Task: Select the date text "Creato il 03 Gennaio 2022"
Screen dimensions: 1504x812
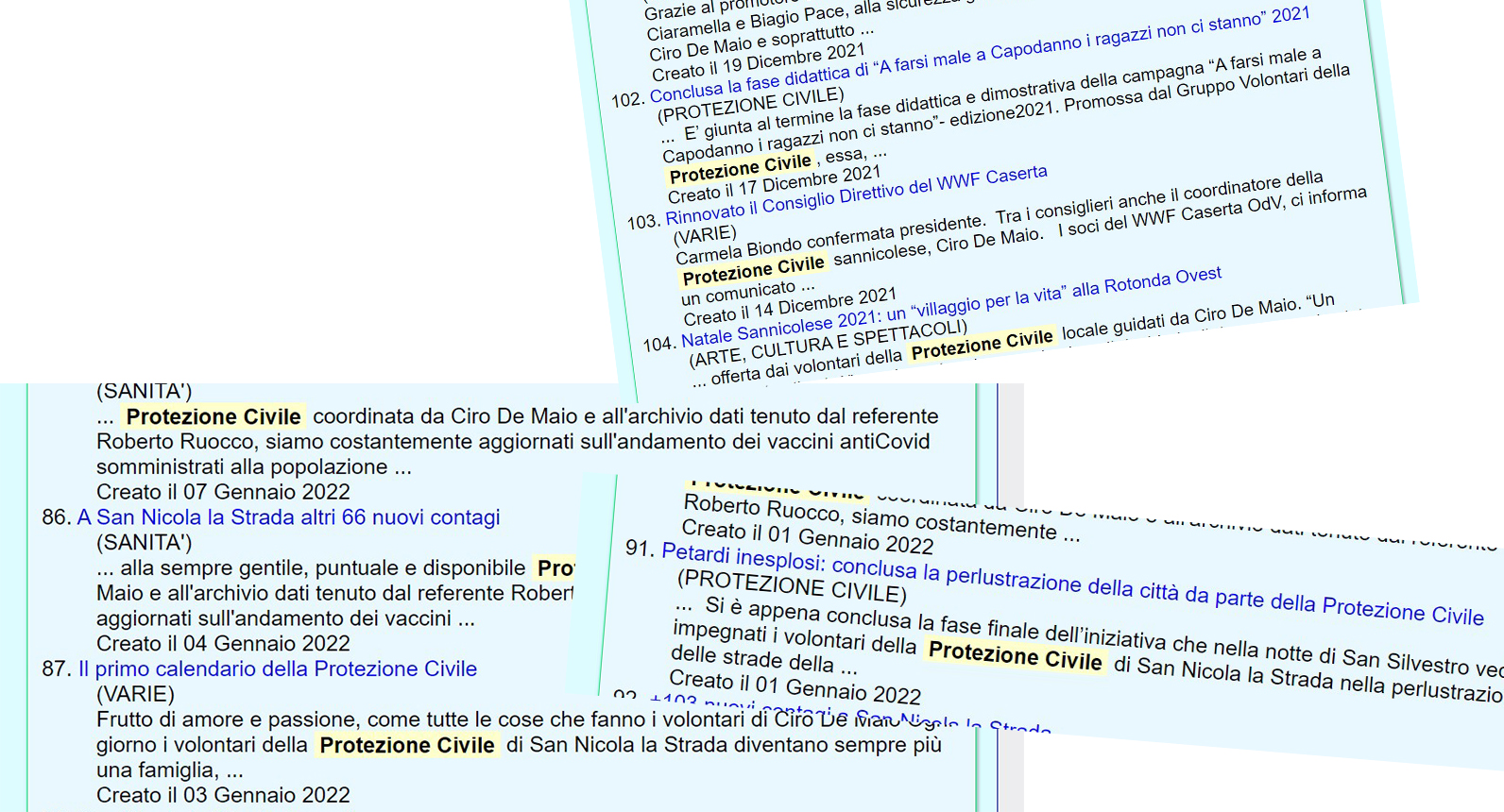Action: pyautogui.click(x=223, y=796)
